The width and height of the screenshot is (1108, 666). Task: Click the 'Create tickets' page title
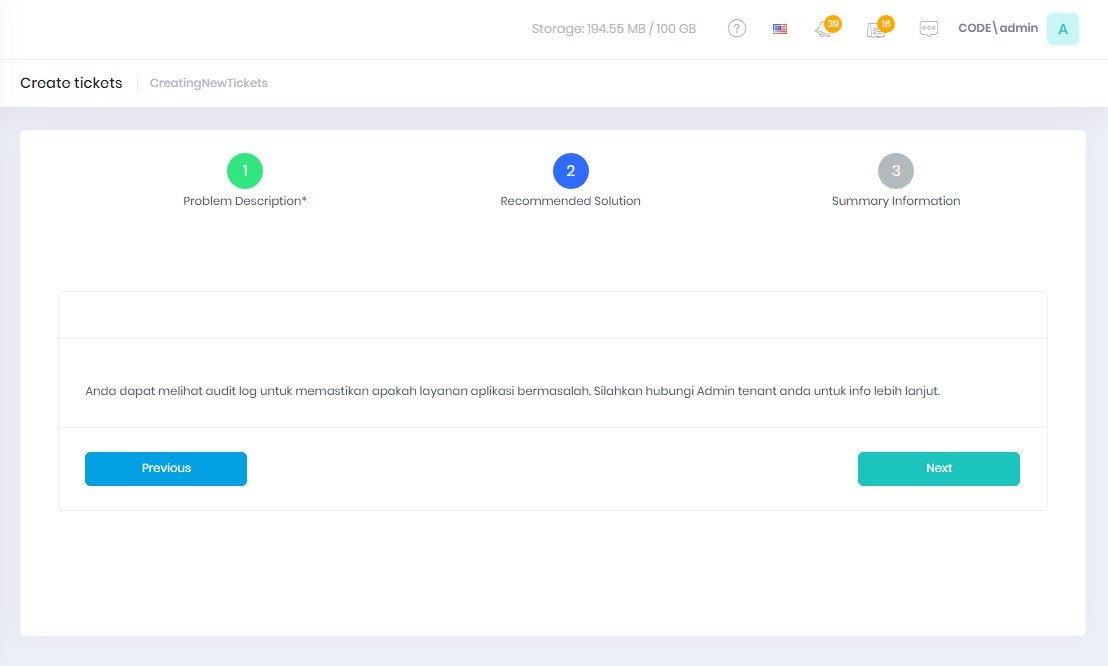coord(71,83)
